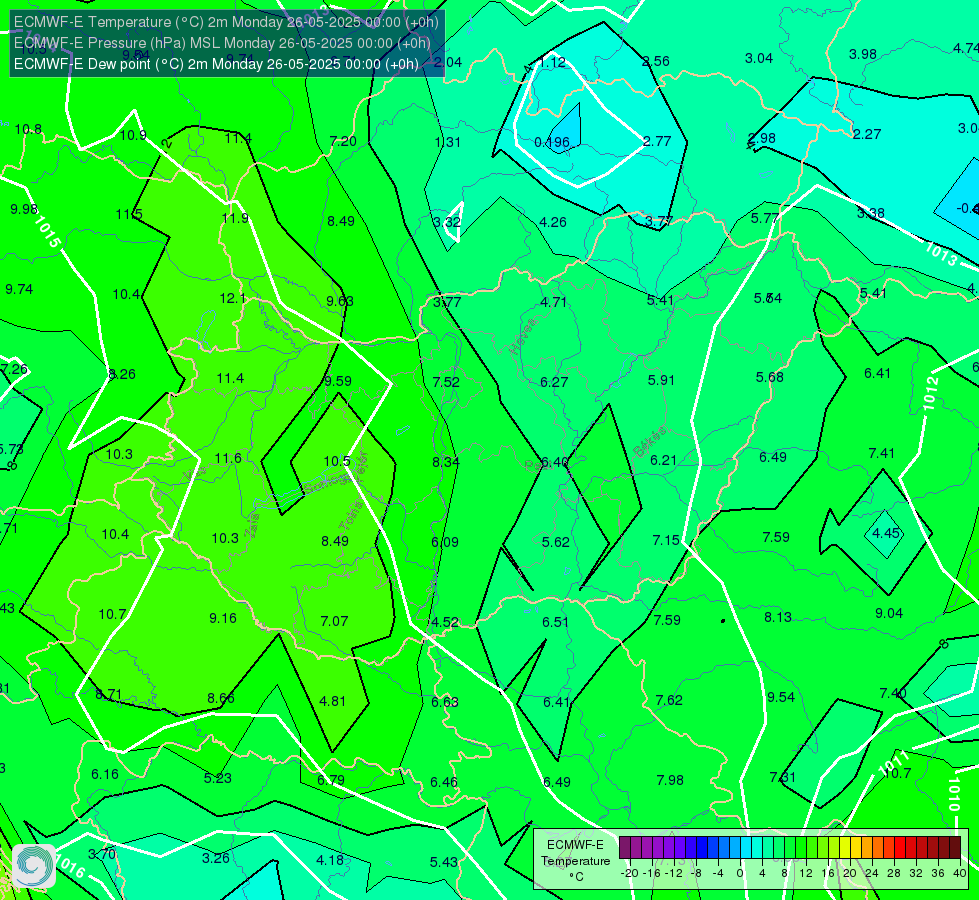Select the ECMWF-E Temperature 2m layer label
The width and height of the screenshot is (979, 900).
click(226, 22)
